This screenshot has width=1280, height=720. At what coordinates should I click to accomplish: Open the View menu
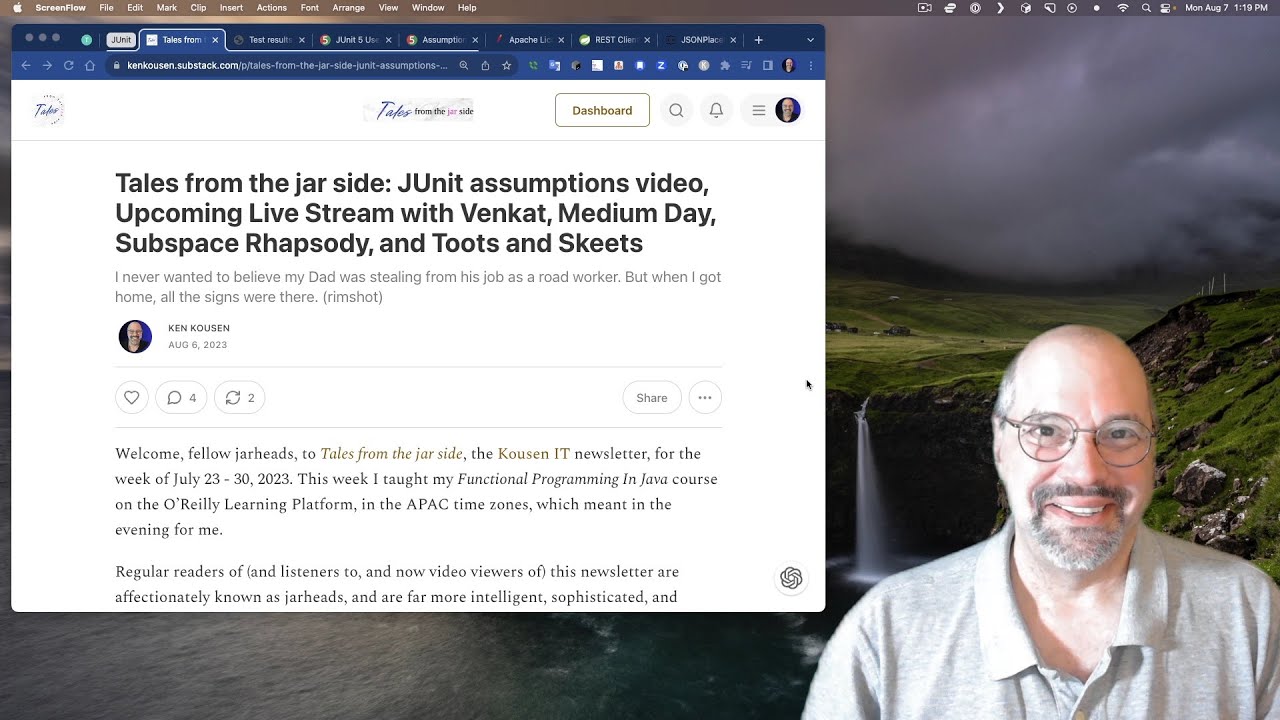coord(388,8)
